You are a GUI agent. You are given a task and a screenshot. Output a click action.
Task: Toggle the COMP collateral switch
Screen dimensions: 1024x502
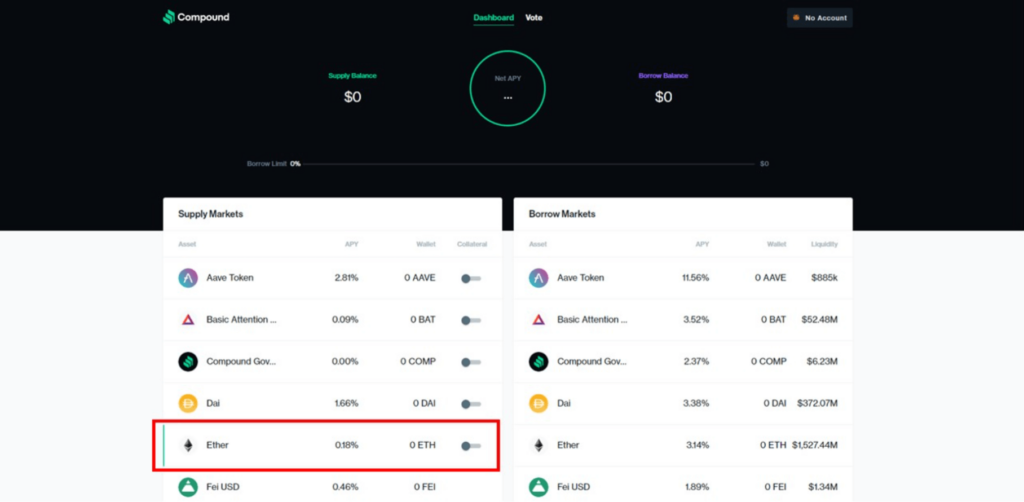471,362
